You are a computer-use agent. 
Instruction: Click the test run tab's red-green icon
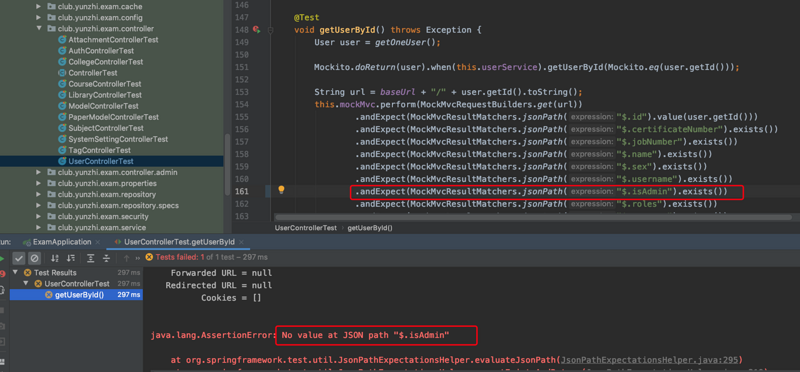(118, 242)
